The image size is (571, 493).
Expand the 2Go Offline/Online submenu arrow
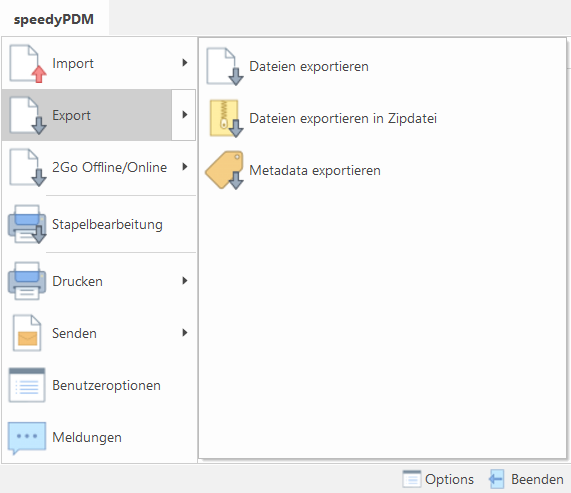coord(185,167)
